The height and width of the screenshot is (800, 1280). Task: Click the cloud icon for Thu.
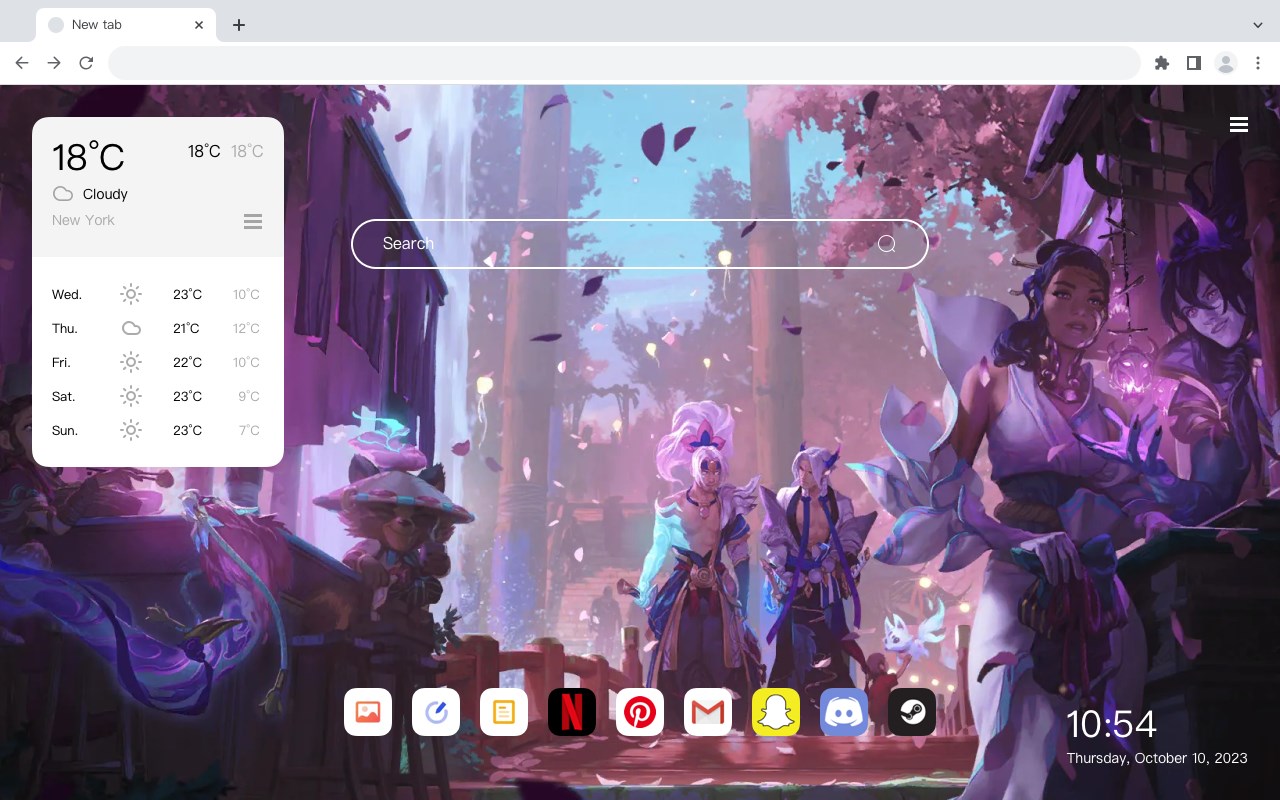coord(131,328)
